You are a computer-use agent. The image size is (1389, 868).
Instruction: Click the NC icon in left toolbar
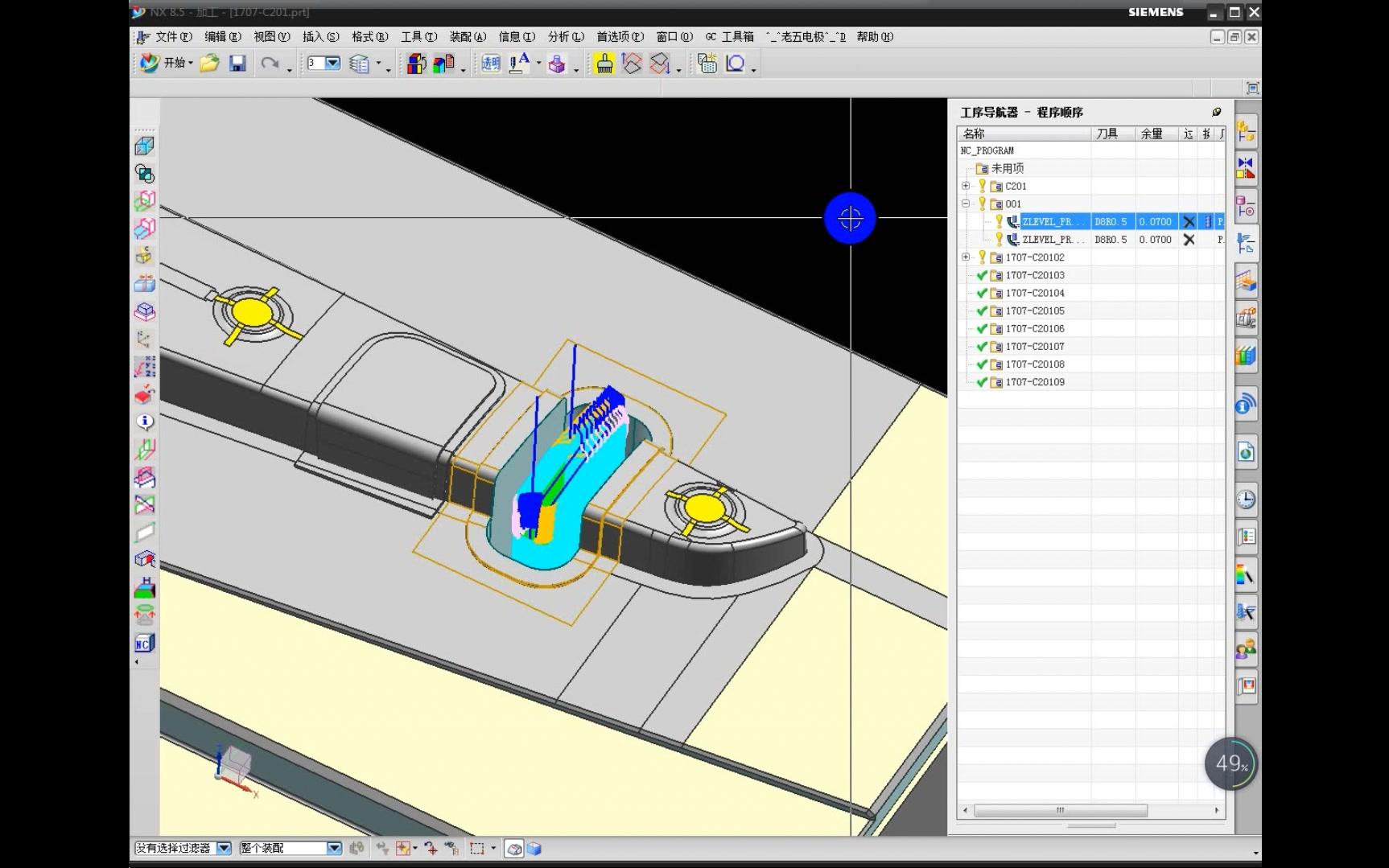point(144,643)
